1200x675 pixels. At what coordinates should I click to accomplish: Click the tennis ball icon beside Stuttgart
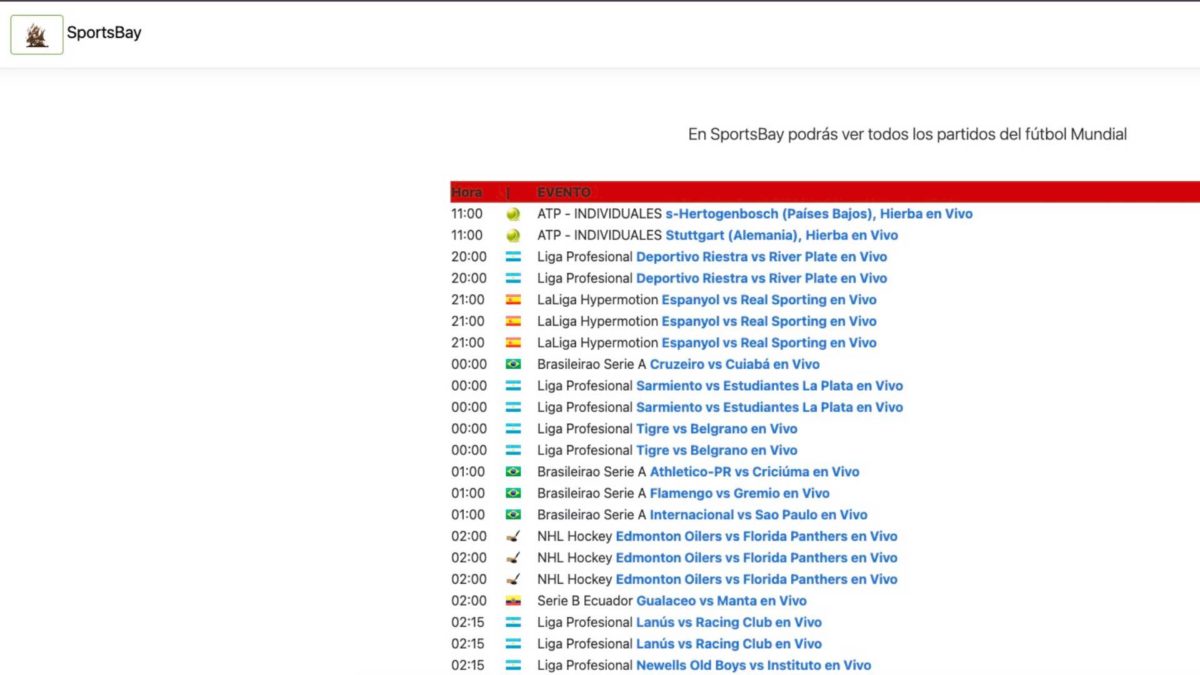(513, 236)
